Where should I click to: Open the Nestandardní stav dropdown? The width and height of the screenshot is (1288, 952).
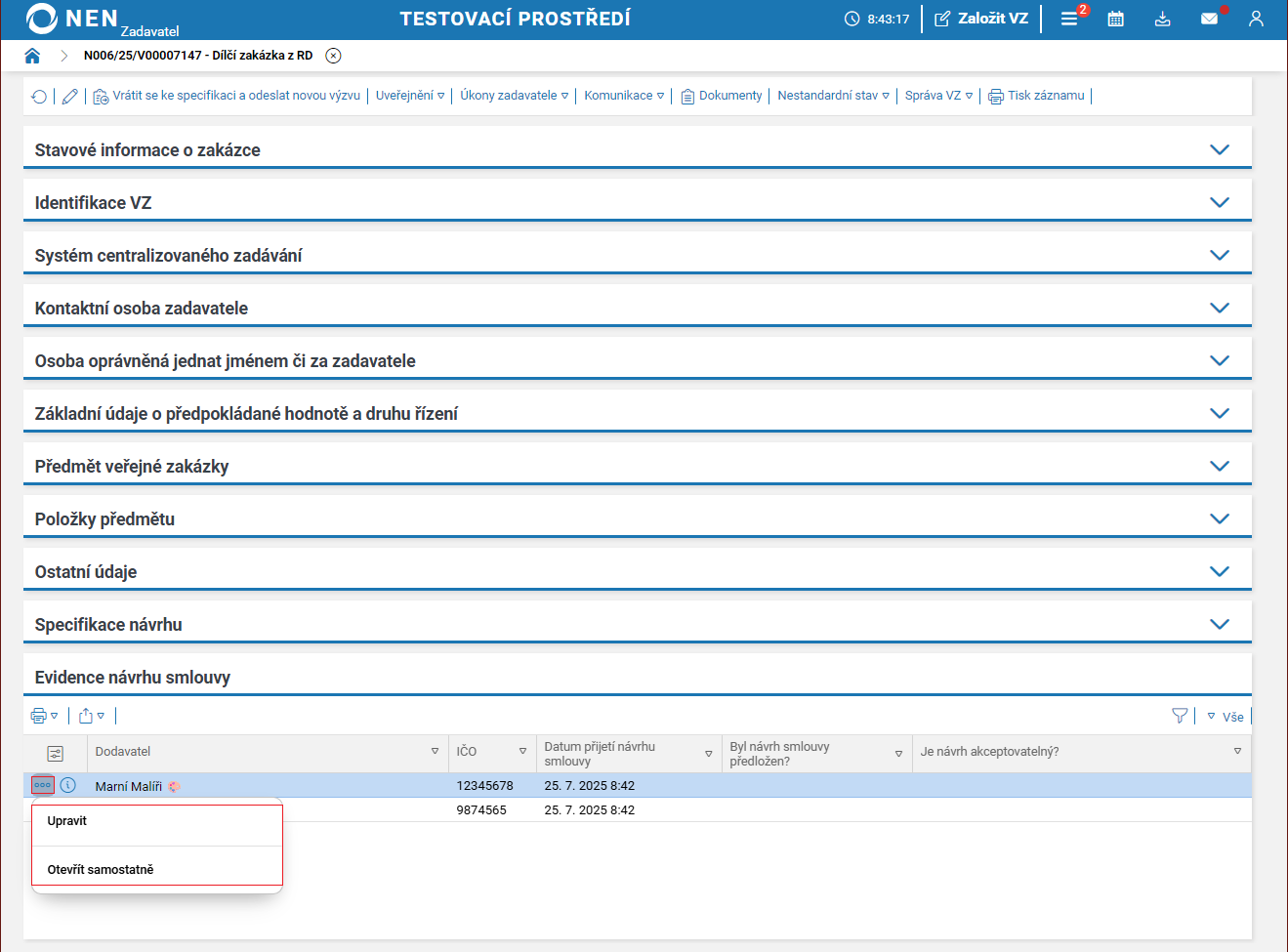(834, 96)
